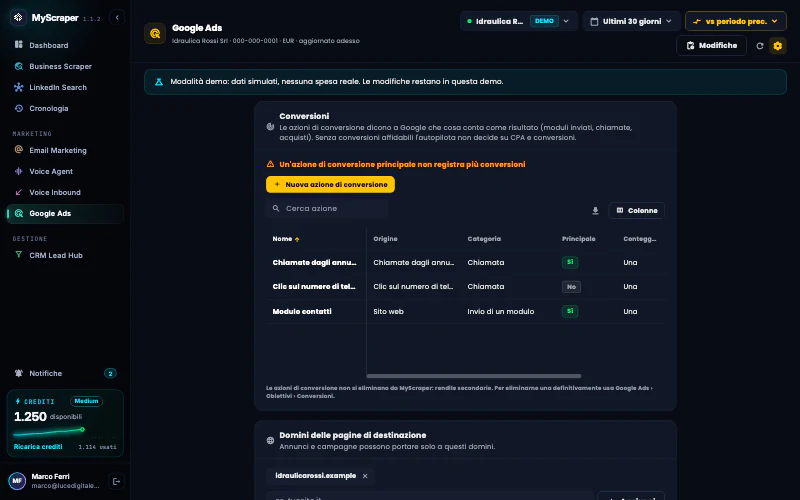Click the Dashboard grid icon
This screenshot has width=800, height=500.
(x=19, y=44)
